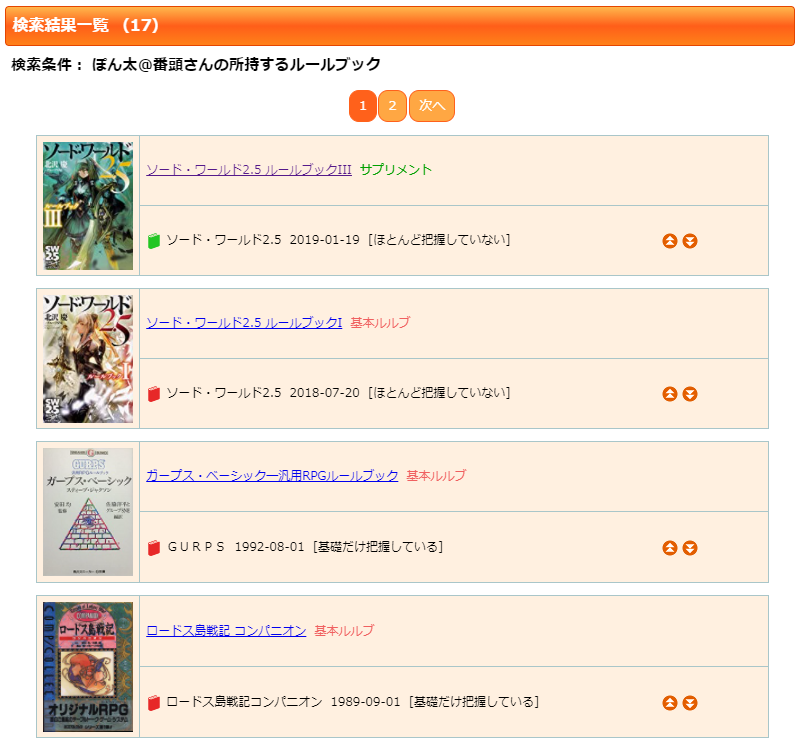The height and width of the screenshot is (744, 799).
Task: Move GURPS Basic rulebook up
Action: (x=670, y=548)
